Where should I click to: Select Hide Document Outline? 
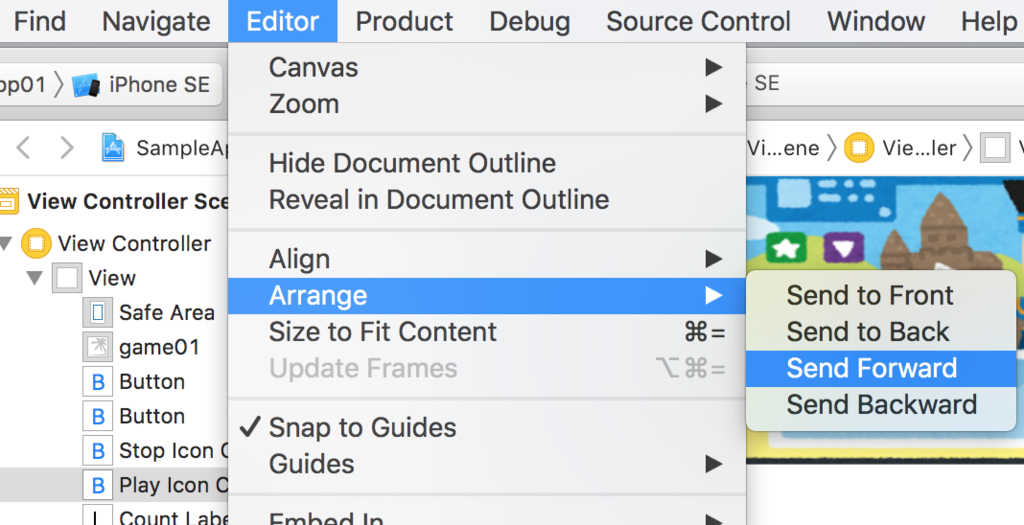(412, 163)
